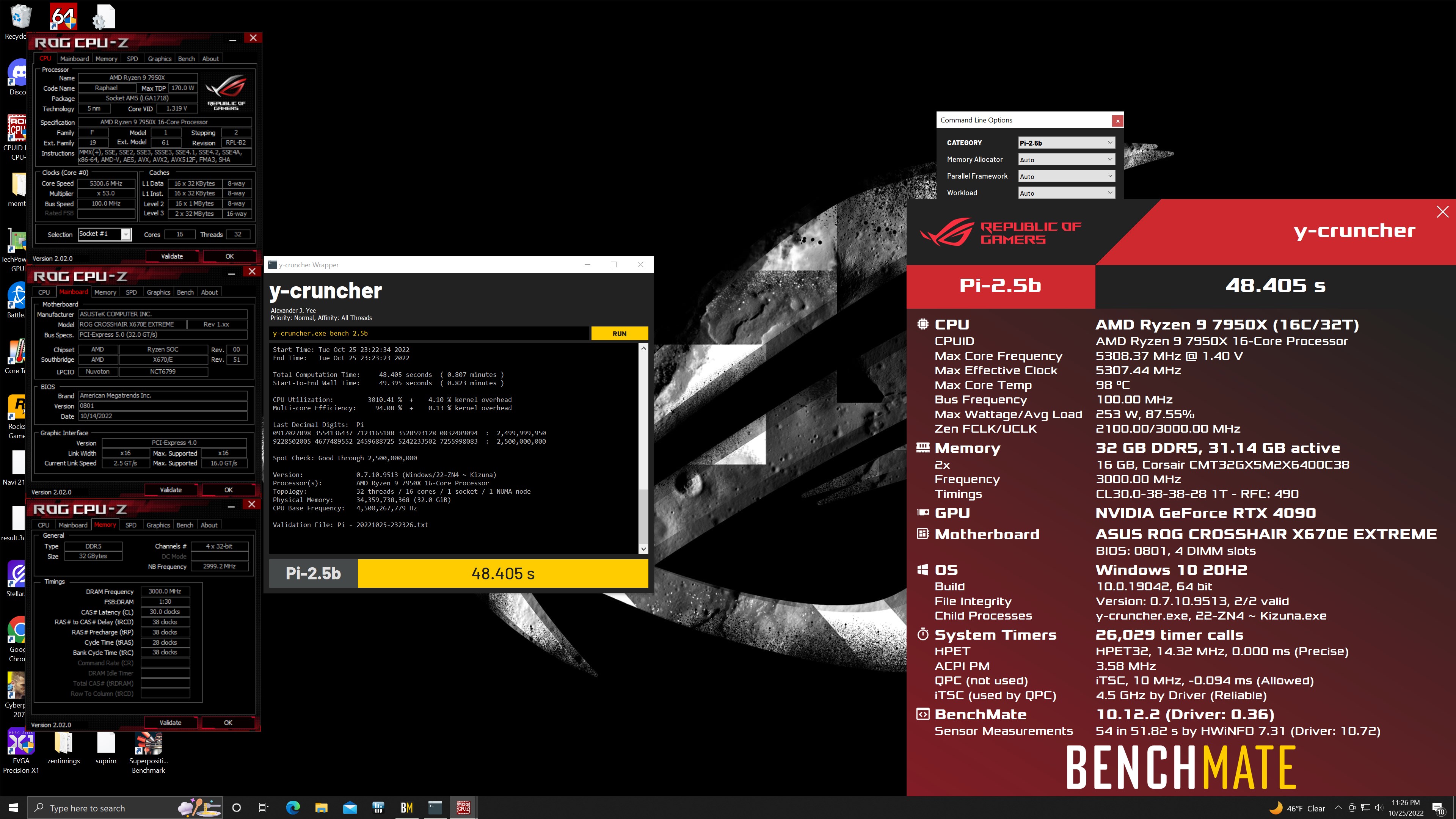Switch to Mainboard tab in top CPU-Z window
Viewport: 1456px width, 819px height.
74,59
